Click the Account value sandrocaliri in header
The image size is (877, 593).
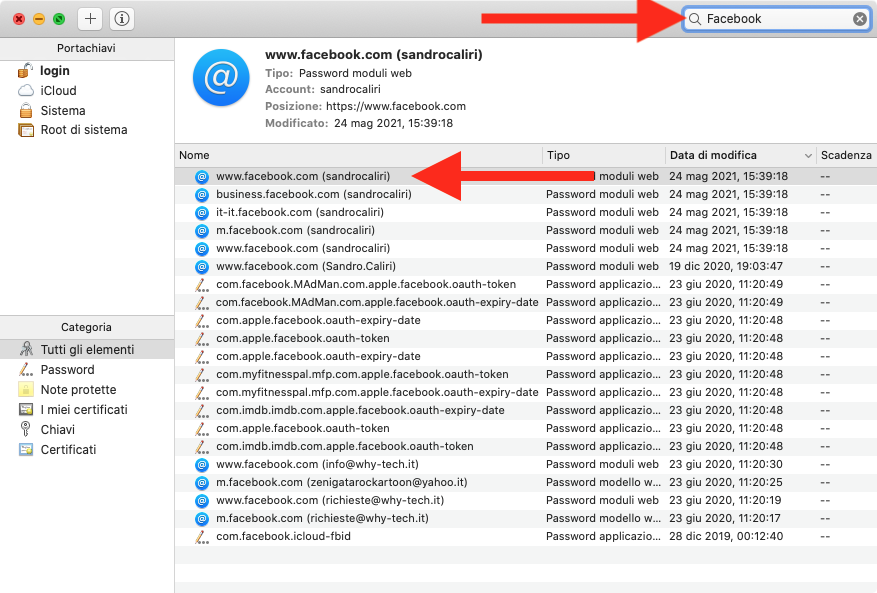click(x=350, y=90)
